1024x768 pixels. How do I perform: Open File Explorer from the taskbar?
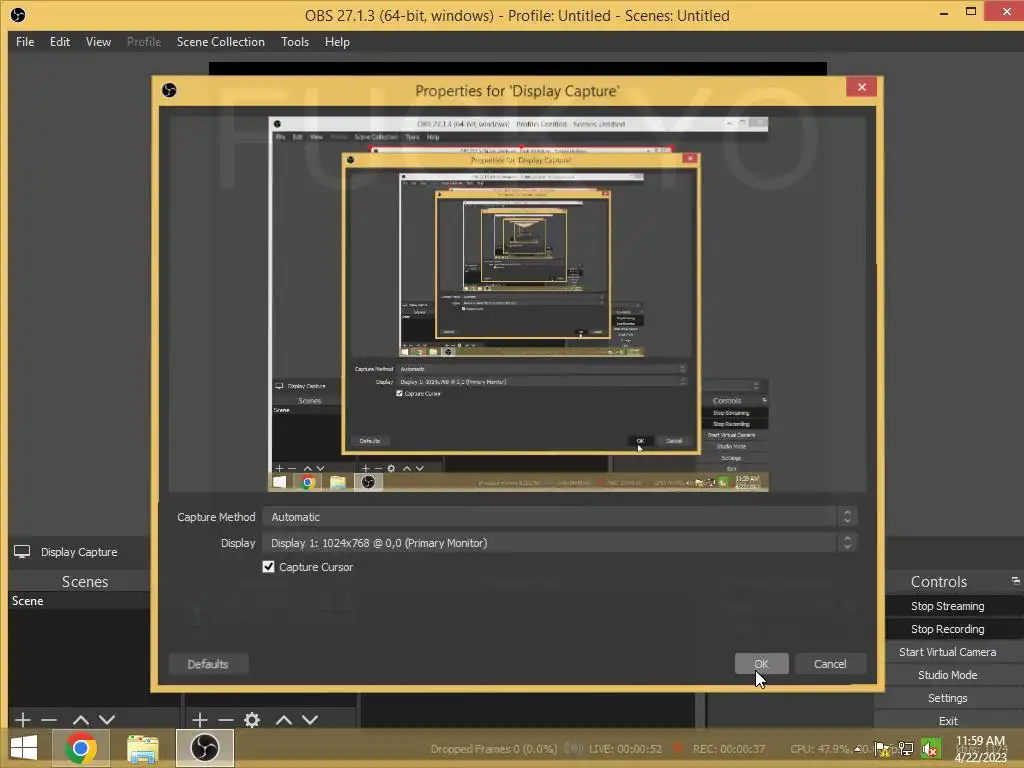pos(142,748)
